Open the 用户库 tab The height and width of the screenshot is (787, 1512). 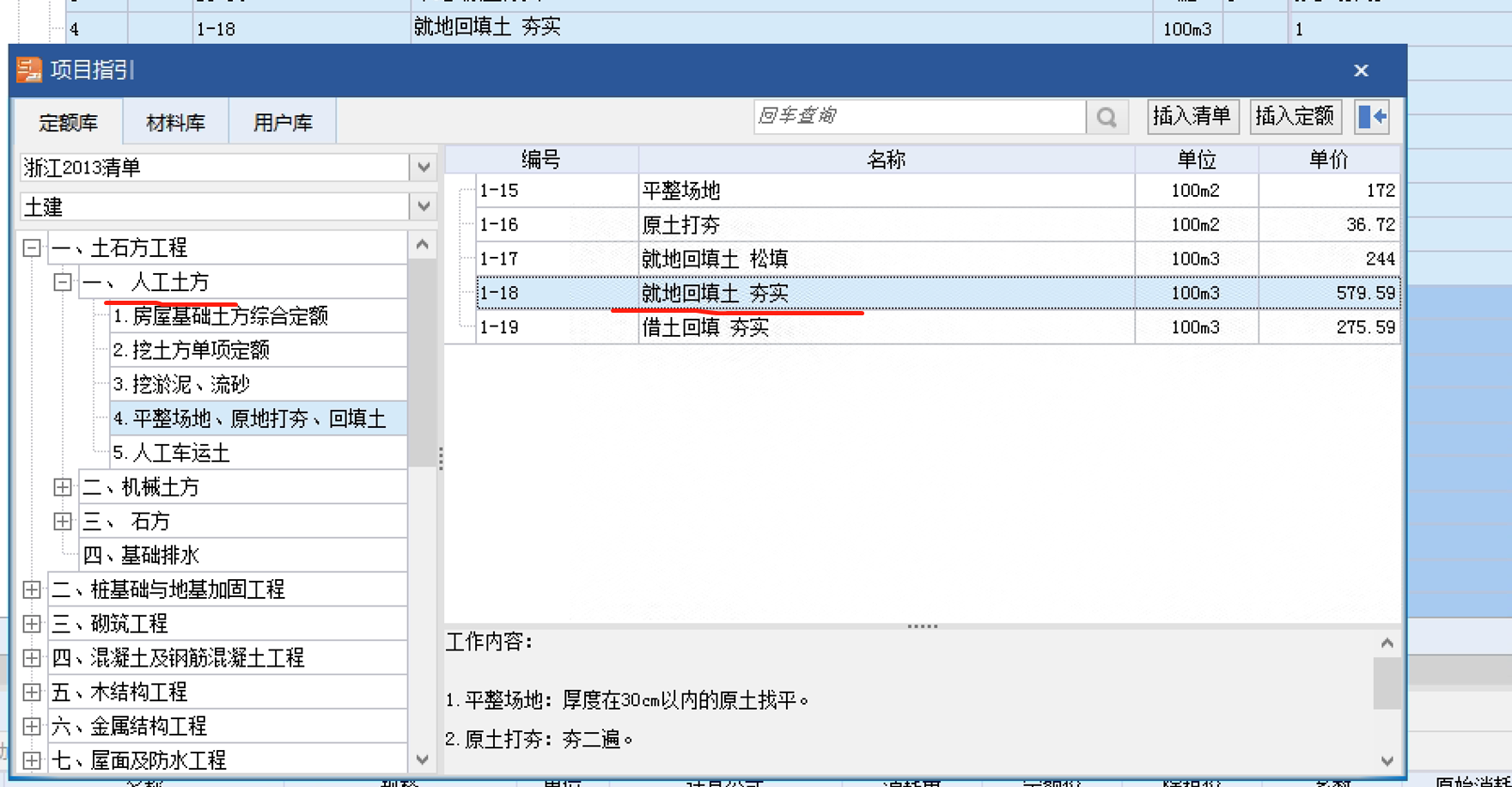coord(283,123)
